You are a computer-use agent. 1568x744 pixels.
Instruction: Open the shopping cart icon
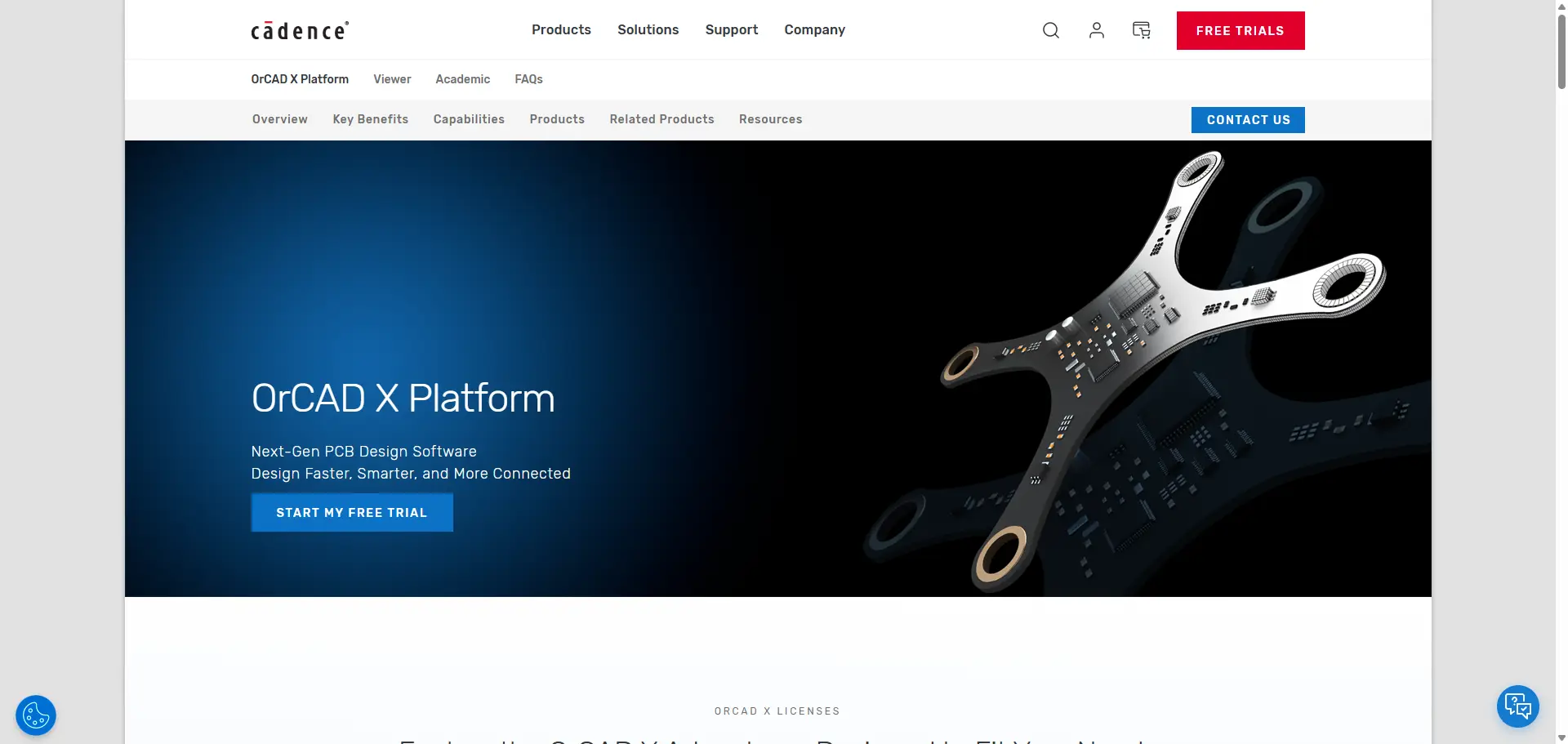tap(1142, 30)
